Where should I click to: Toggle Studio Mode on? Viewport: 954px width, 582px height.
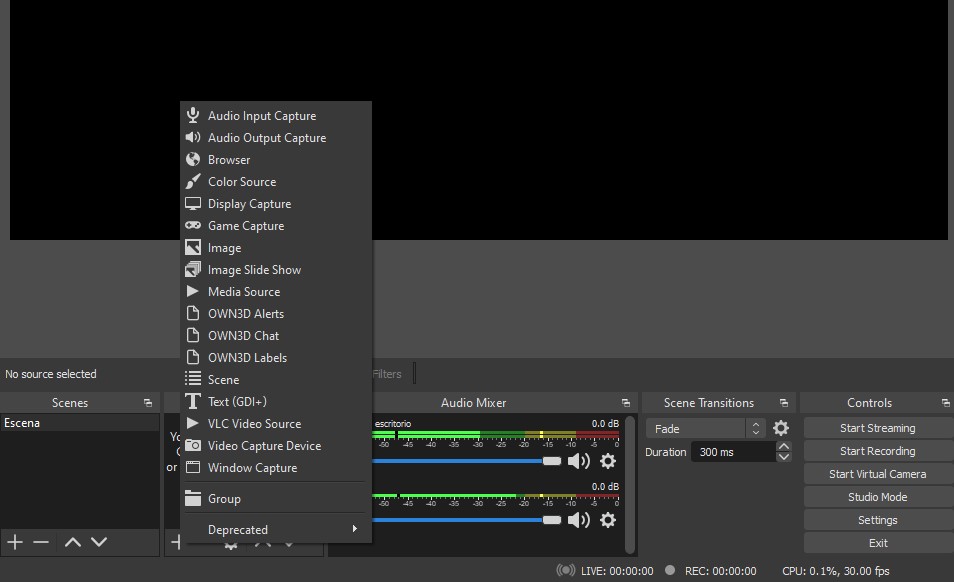pyautogui.click(x=877, y=497)
